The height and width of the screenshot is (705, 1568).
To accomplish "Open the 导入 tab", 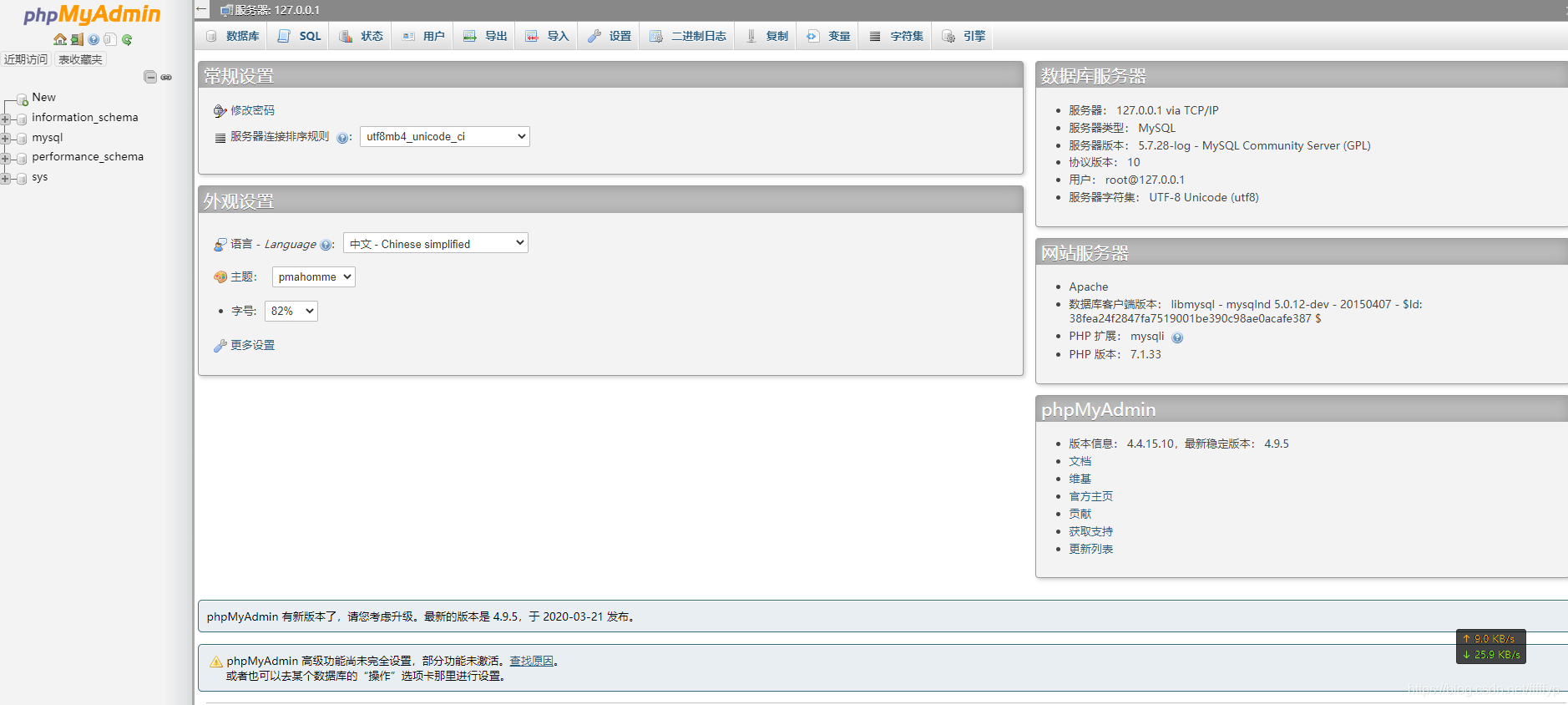I will pyautogui.click(x=547, y=36).
